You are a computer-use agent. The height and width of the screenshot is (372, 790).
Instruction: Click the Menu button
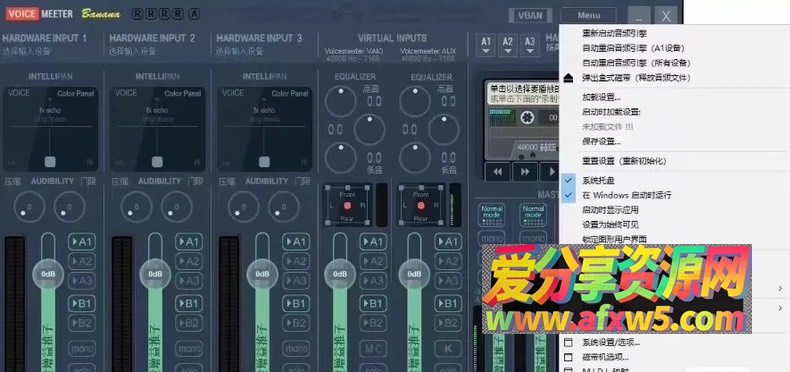588,15
